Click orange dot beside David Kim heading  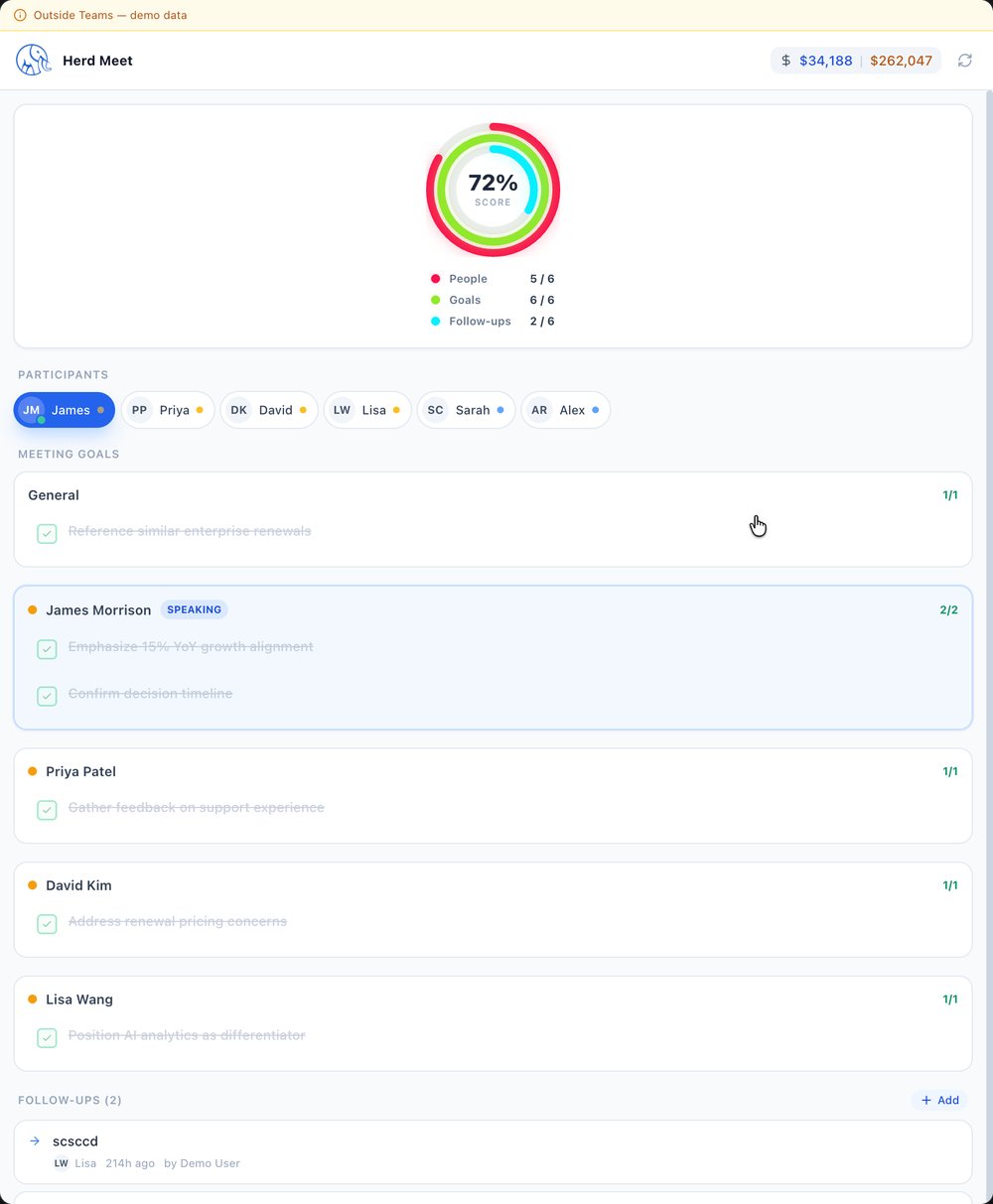pos(33,885)
